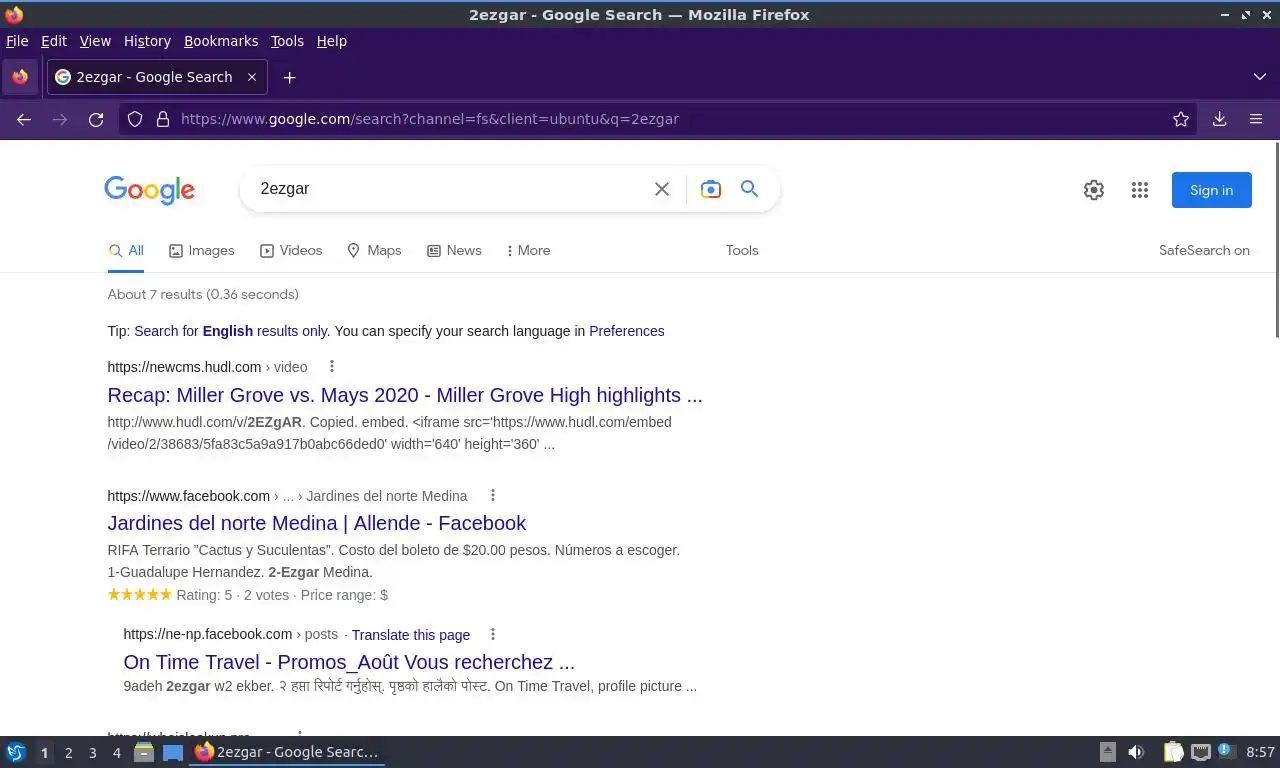
Task: Click the URL address bar
Action: [x=660, y=119]
